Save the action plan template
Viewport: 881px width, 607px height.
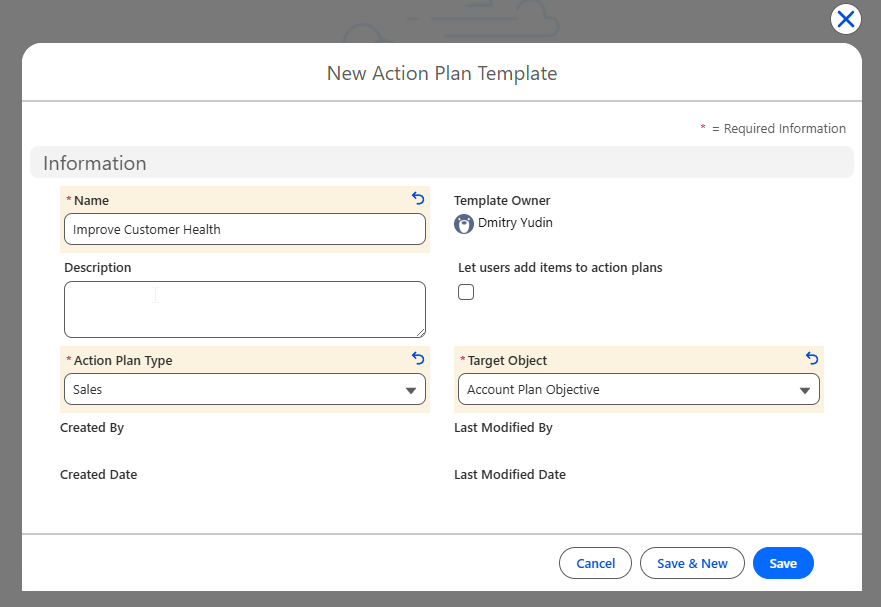coord(783,563)
